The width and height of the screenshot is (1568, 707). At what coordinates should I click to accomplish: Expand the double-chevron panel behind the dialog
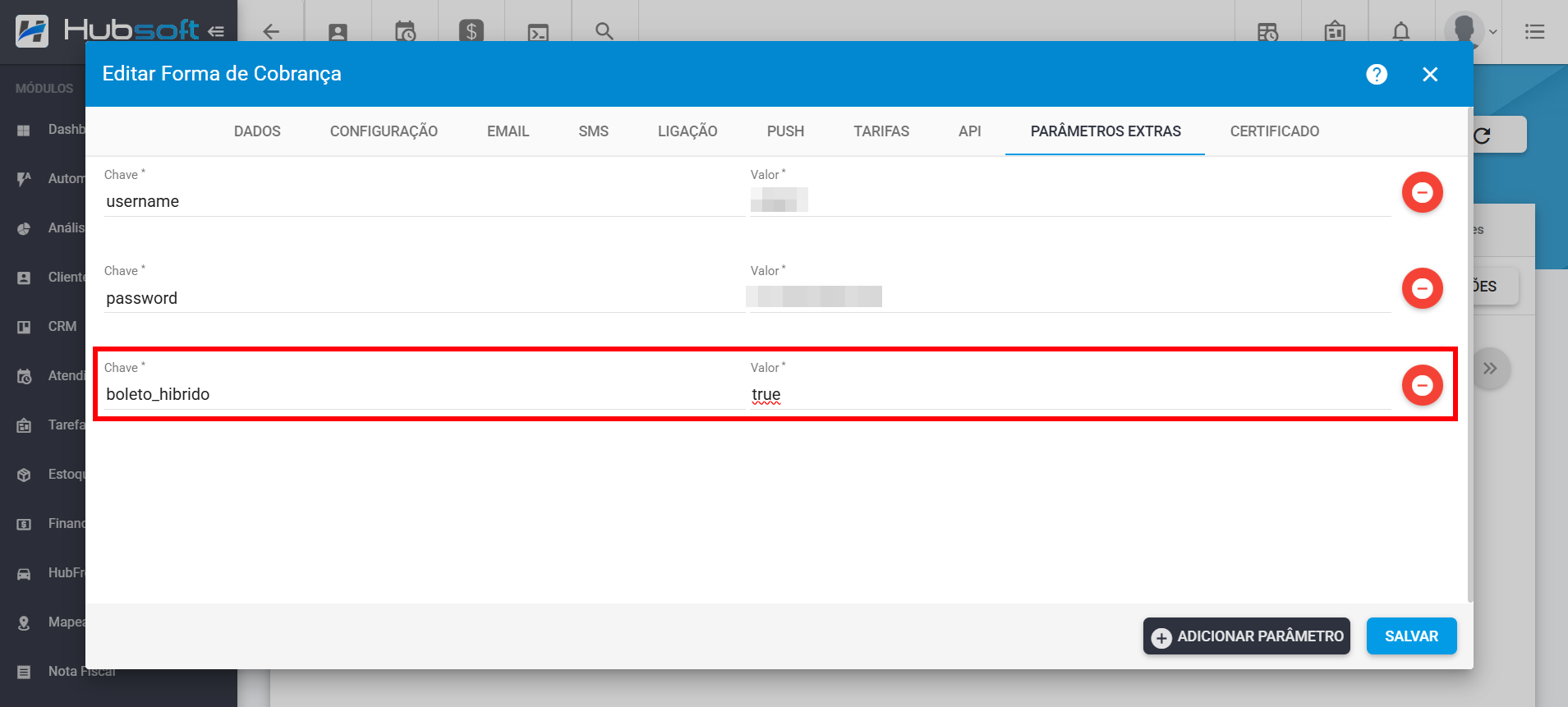point(1490,368)
